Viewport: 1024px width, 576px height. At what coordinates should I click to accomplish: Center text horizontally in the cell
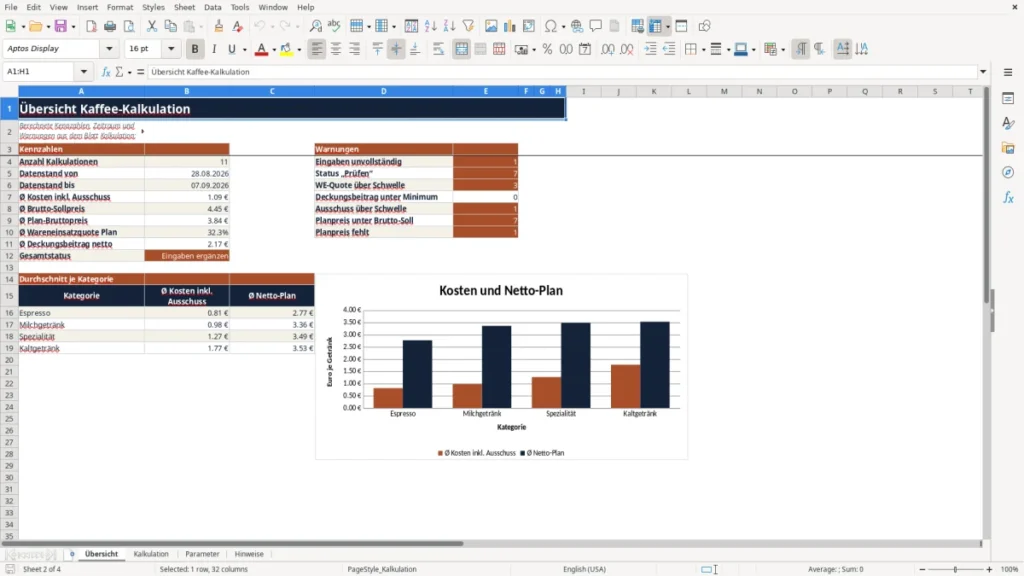point(336,49)
